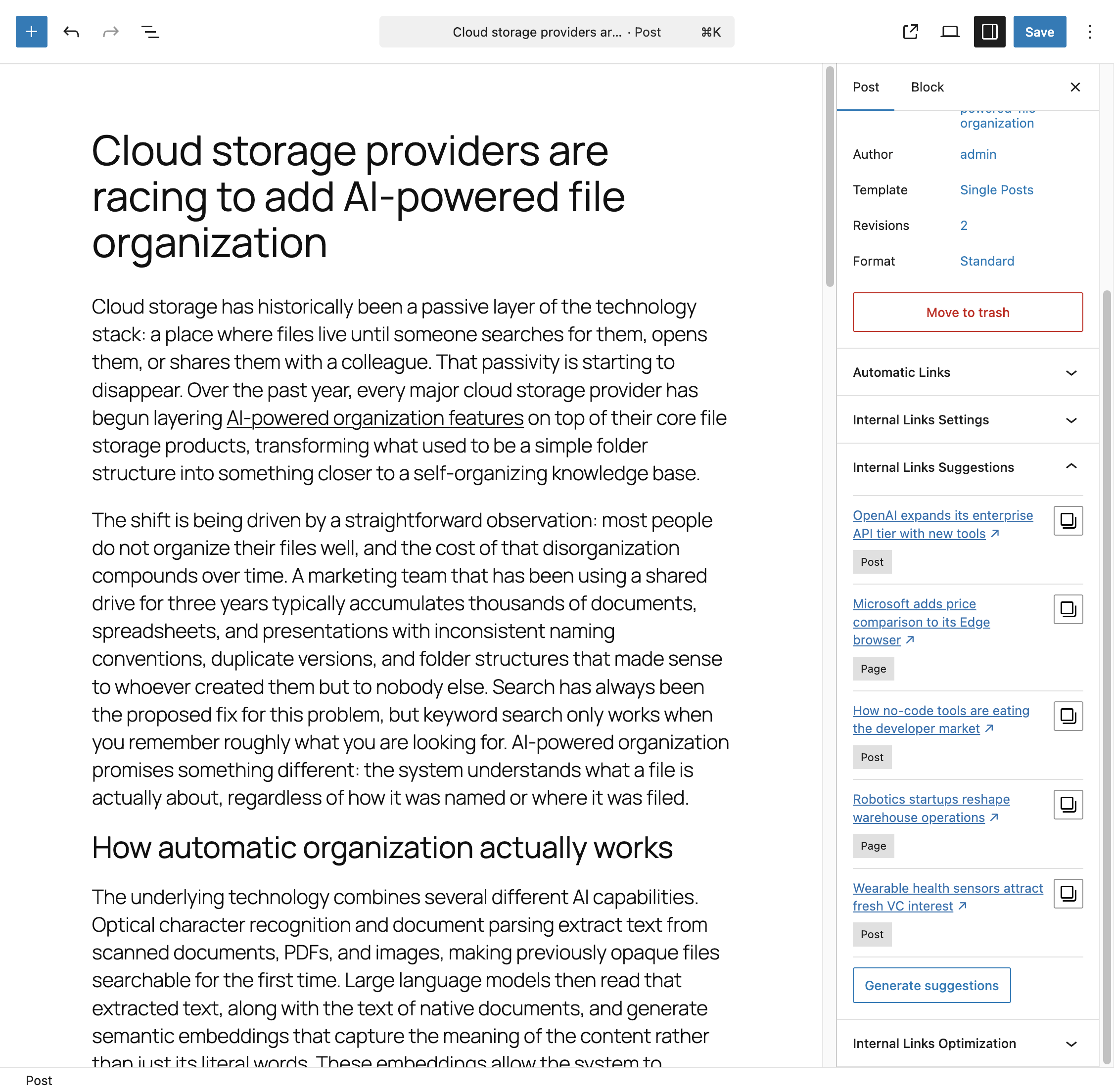This screenshot has height=1092, width=1114.
Task: Open the document overview list view
Action: (150, 32)
